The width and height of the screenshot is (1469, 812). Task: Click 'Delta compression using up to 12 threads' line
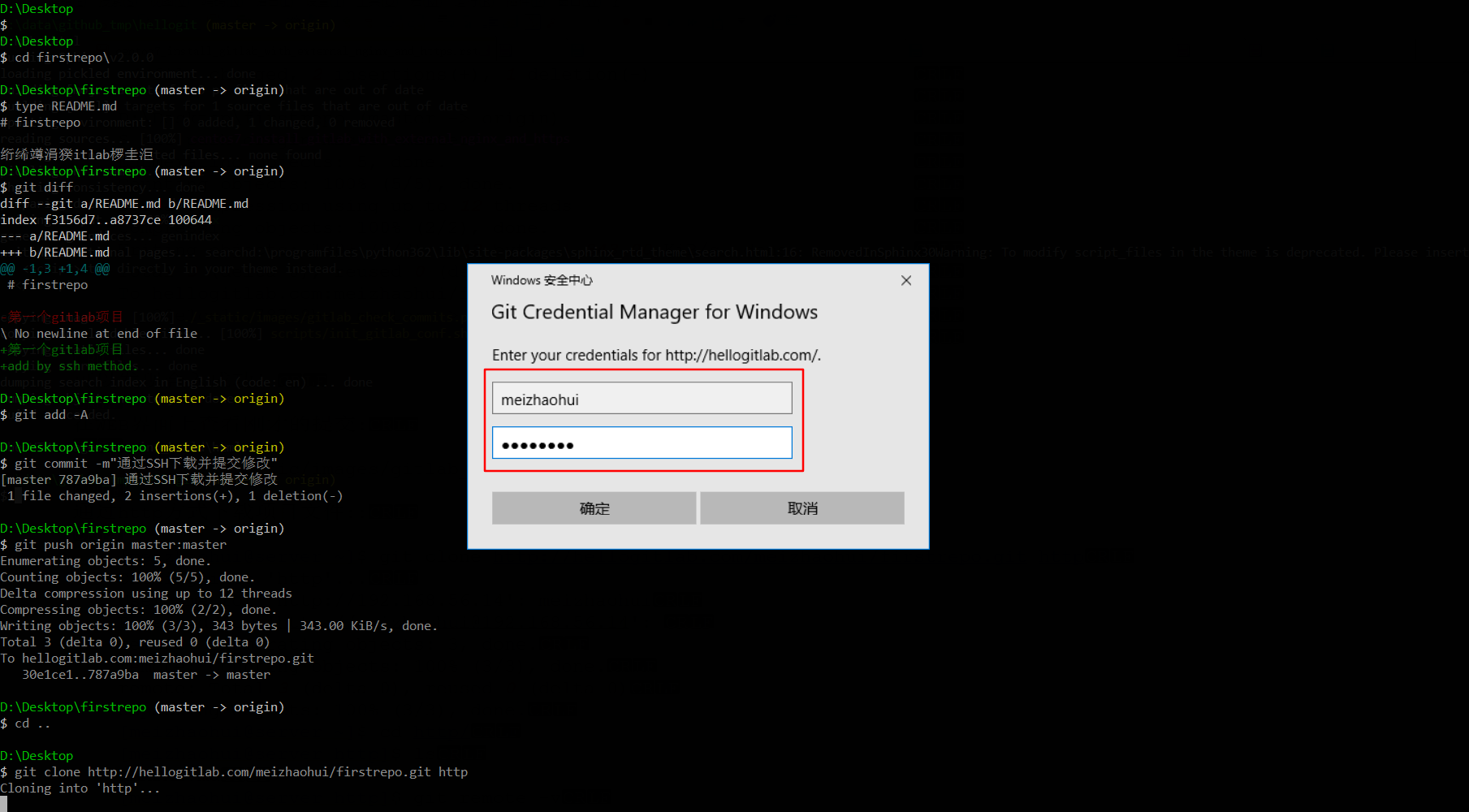(146, 594)
